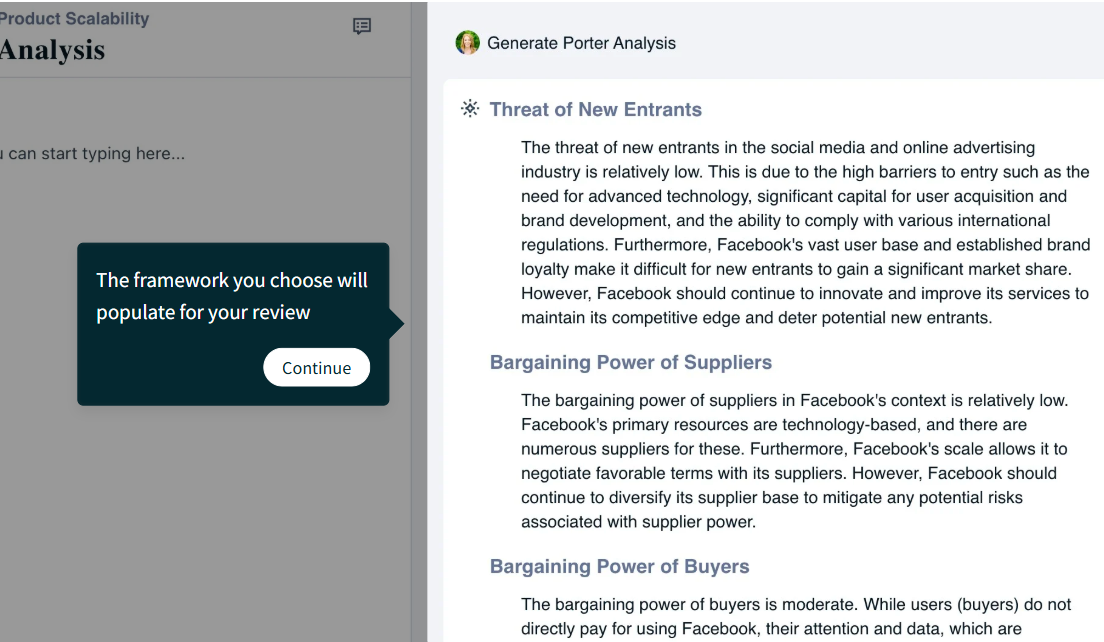Select the Threat of New Entrants heading

click(x=596, y=110)
